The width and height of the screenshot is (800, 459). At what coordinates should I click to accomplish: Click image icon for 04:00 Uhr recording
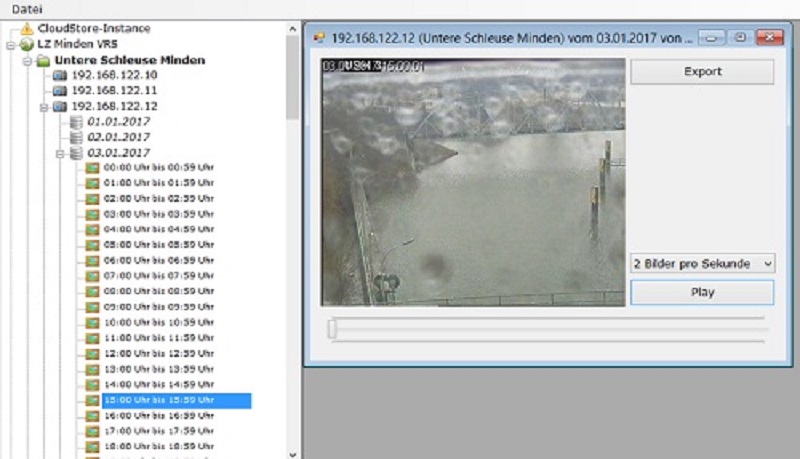pos(92,230)
